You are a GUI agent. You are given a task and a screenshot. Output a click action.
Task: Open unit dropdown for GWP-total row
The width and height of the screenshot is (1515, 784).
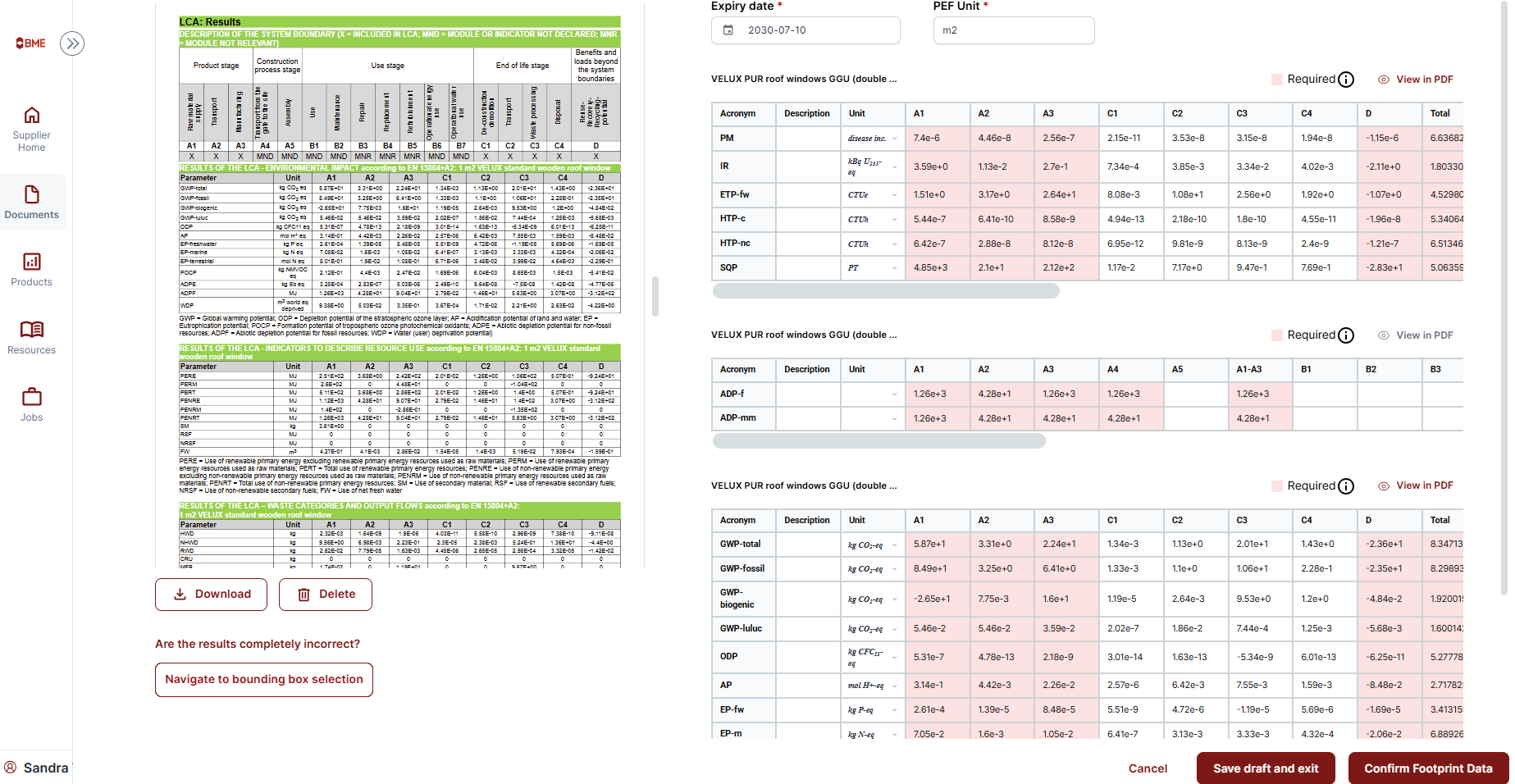(x=894, y=545)
